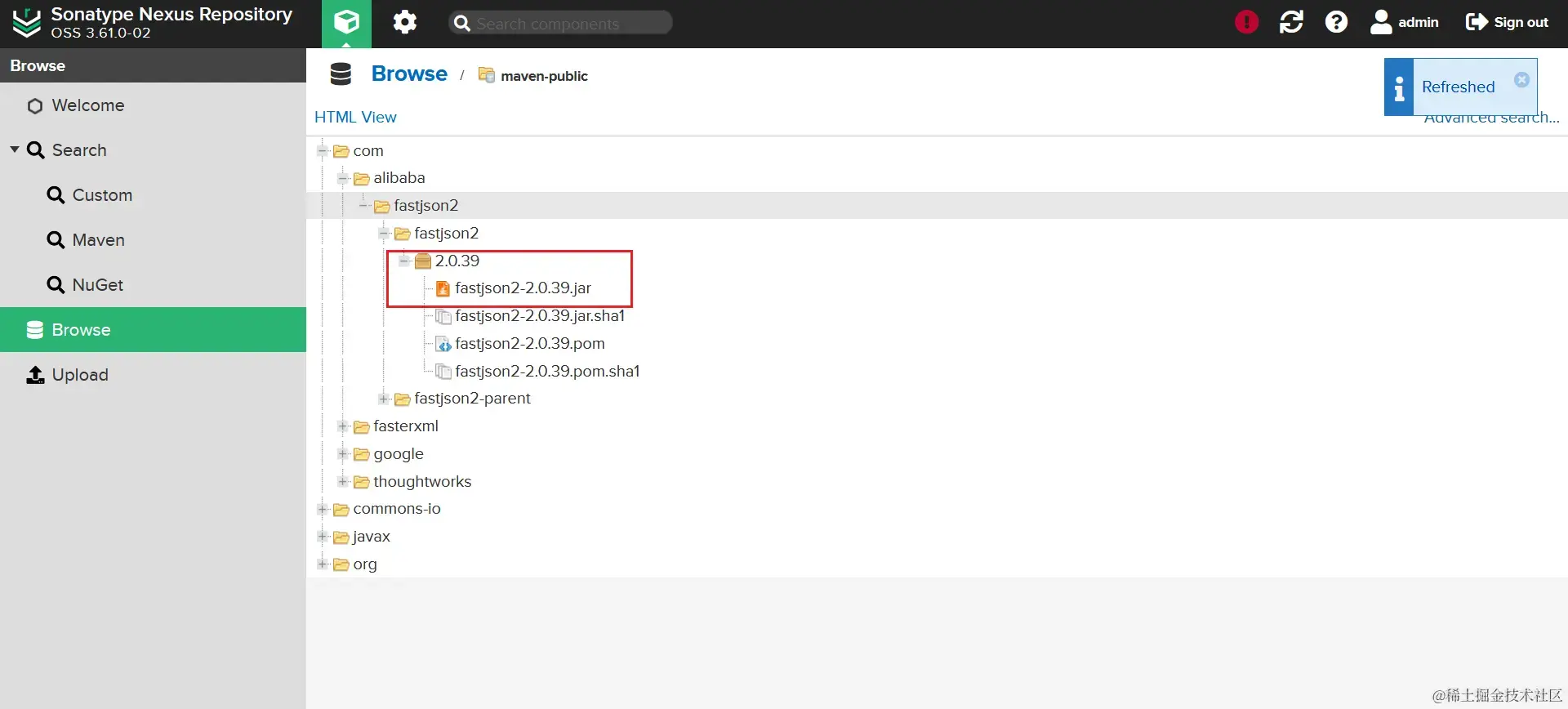This screenshot has width=1568, height=709.
Task: Expand the fastjson2-parent folder
Action: click(x=384, y=399)
